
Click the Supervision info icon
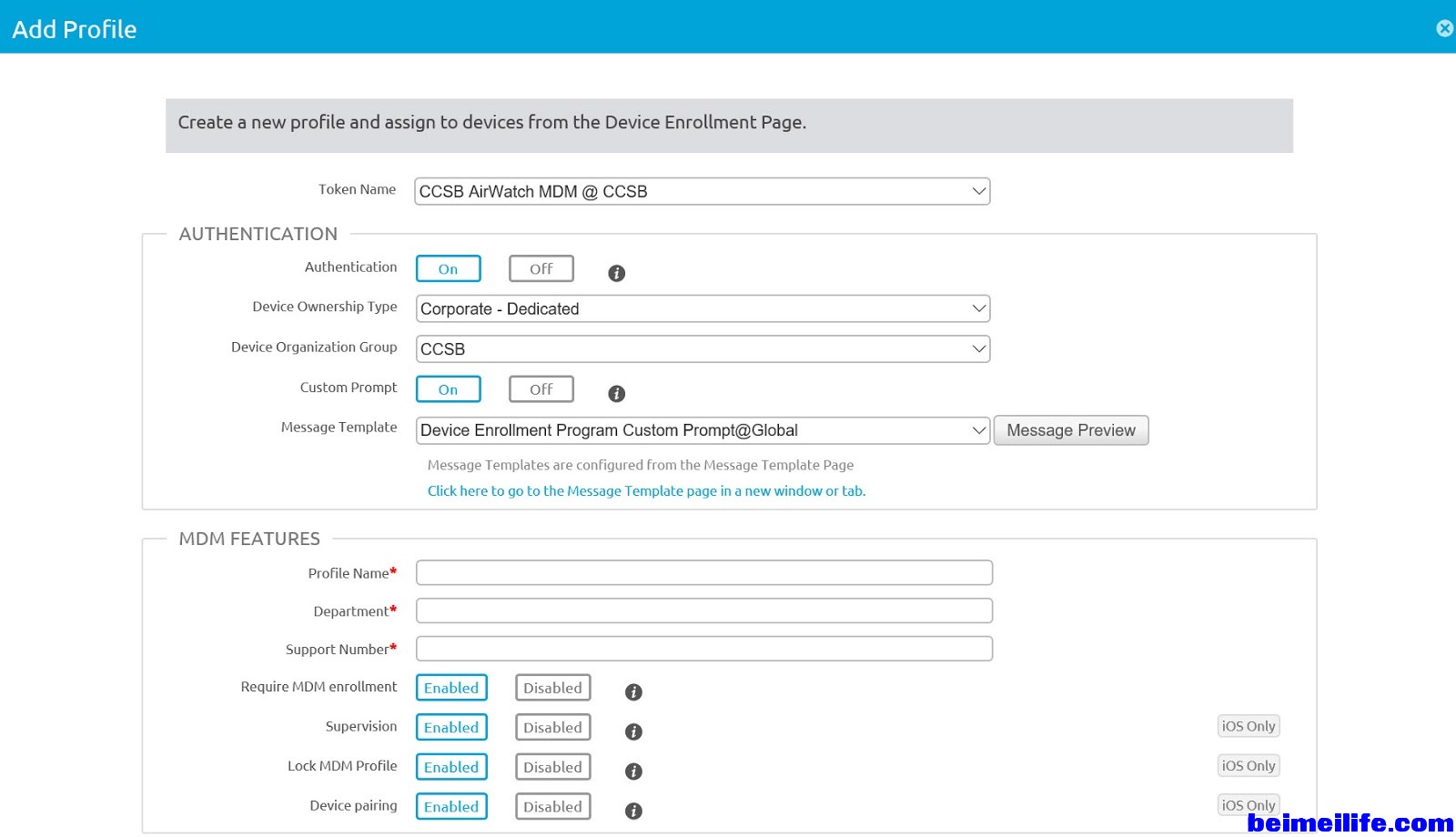coord(633,731)
